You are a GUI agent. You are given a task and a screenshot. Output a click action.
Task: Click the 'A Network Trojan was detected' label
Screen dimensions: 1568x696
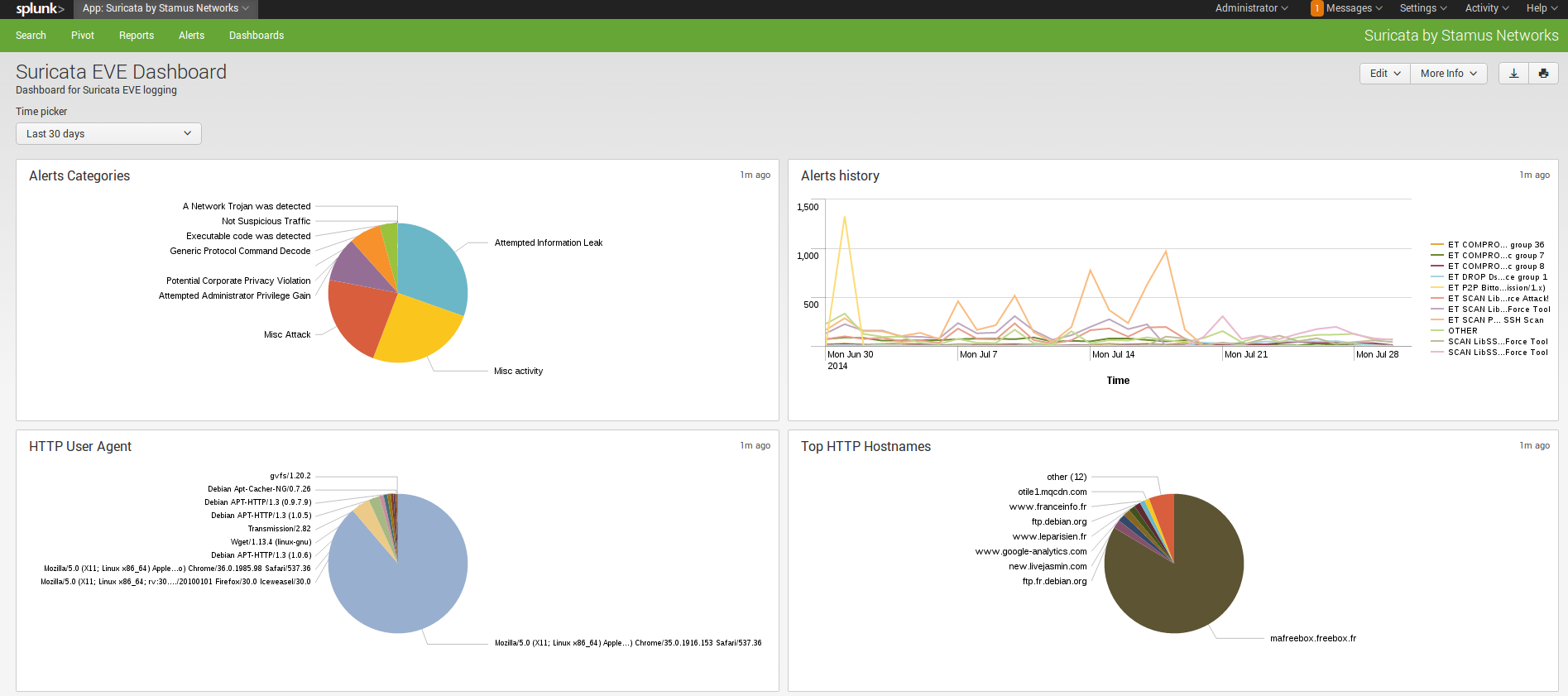tap(247, 207)
